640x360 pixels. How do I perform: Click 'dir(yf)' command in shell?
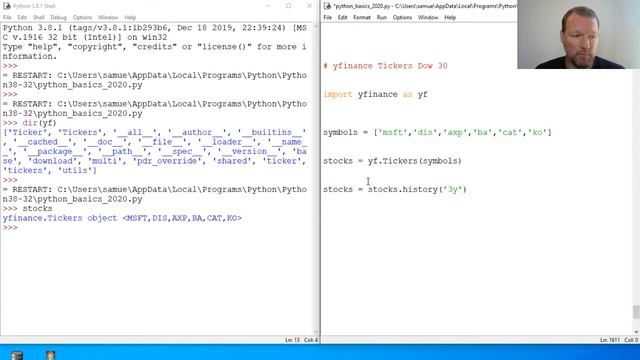coord(39,123)
